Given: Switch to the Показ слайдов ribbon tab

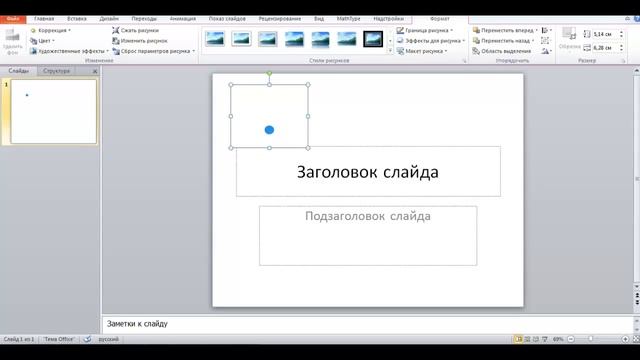Looking at the screenshot, I should [227, 19].
